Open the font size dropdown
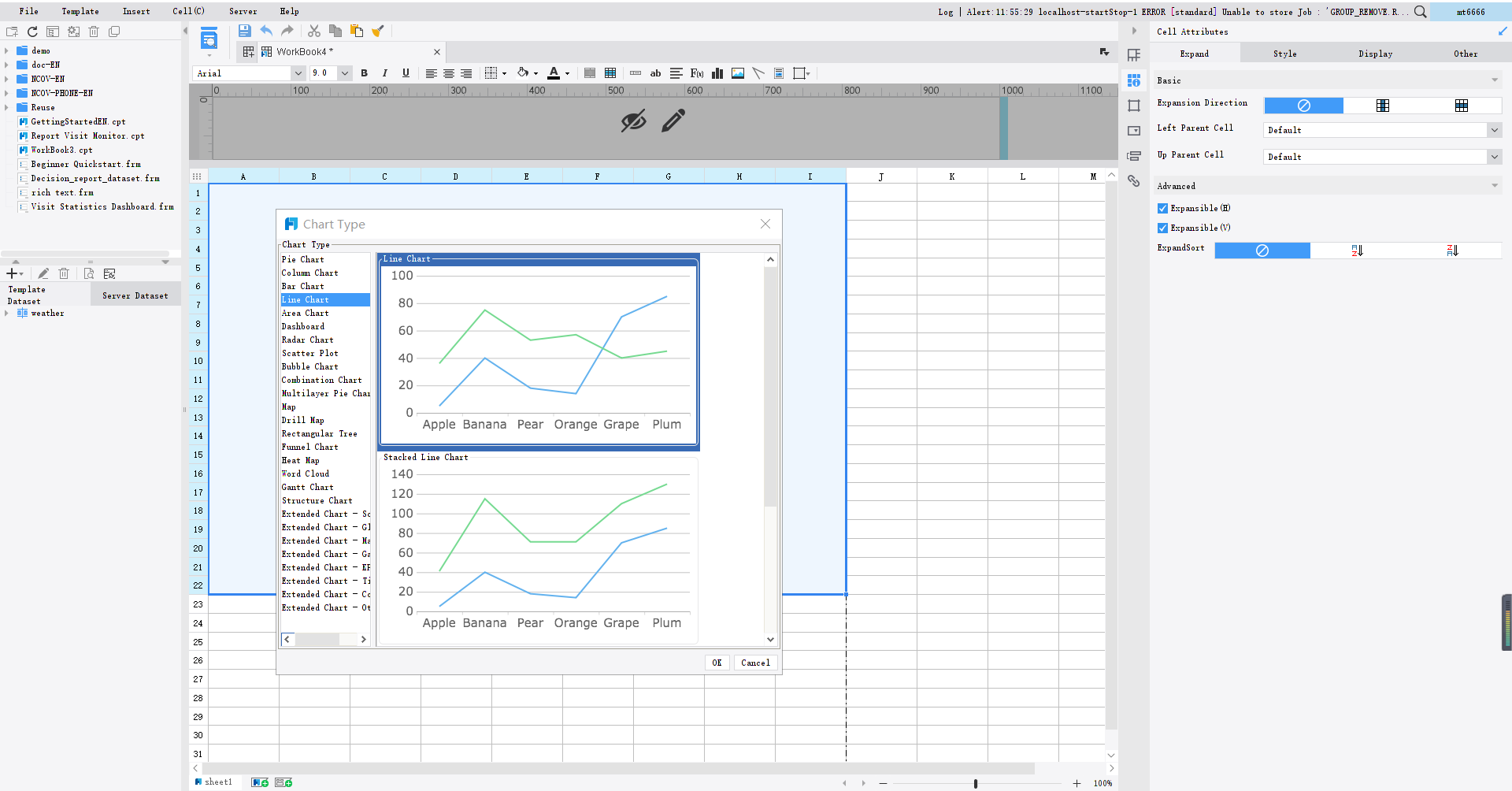Viewport: 1512px width, 791px height. click(346, 72)
